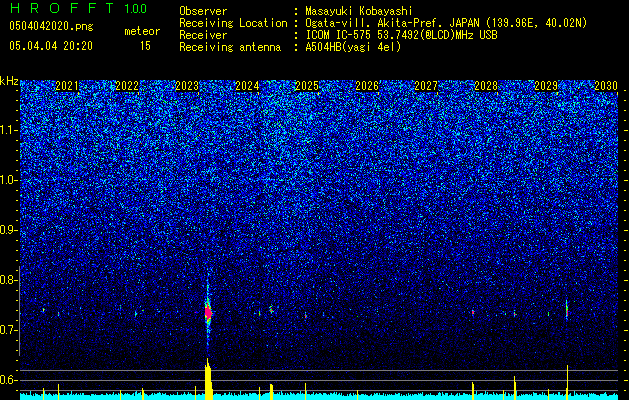The width and height of the screenshot is (629, 400).
Task: Click the tall yellow intensity peak after 2023
Action: tap(208, 379)
